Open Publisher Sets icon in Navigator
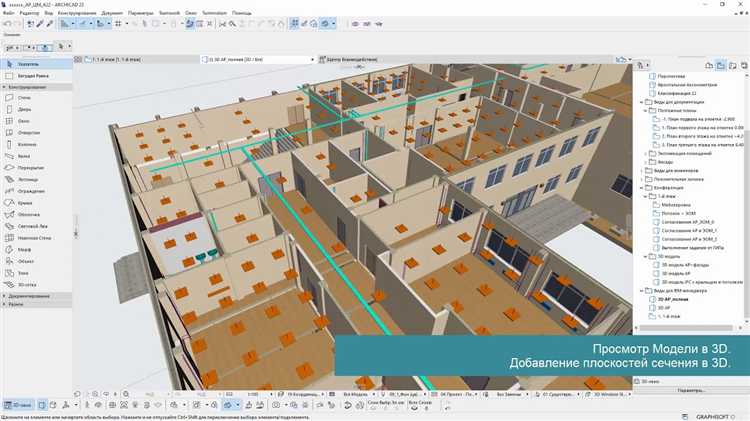750x421 pixels. coord(744,66)
